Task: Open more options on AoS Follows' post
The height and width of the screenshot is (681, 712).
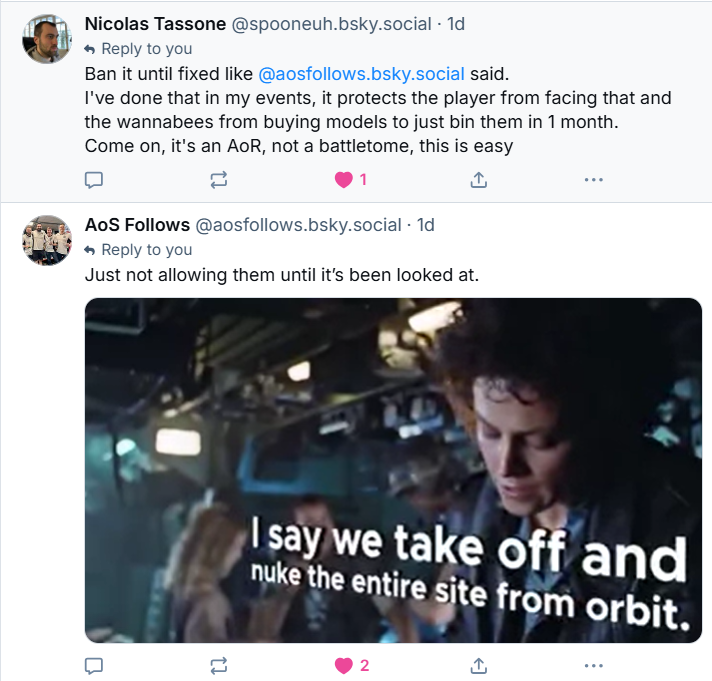Action: click(x=593, y=665)
